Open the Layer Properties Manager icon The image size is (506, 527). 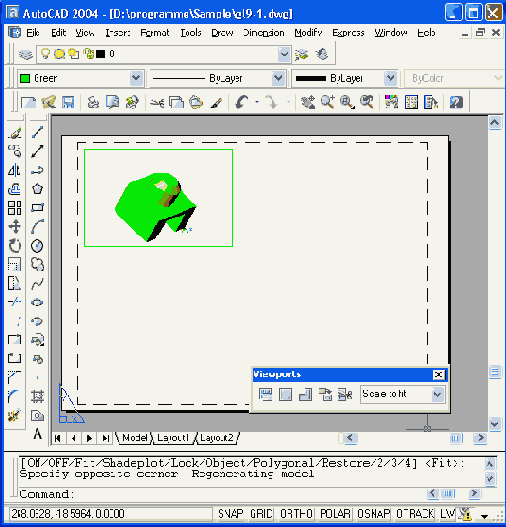25,54
